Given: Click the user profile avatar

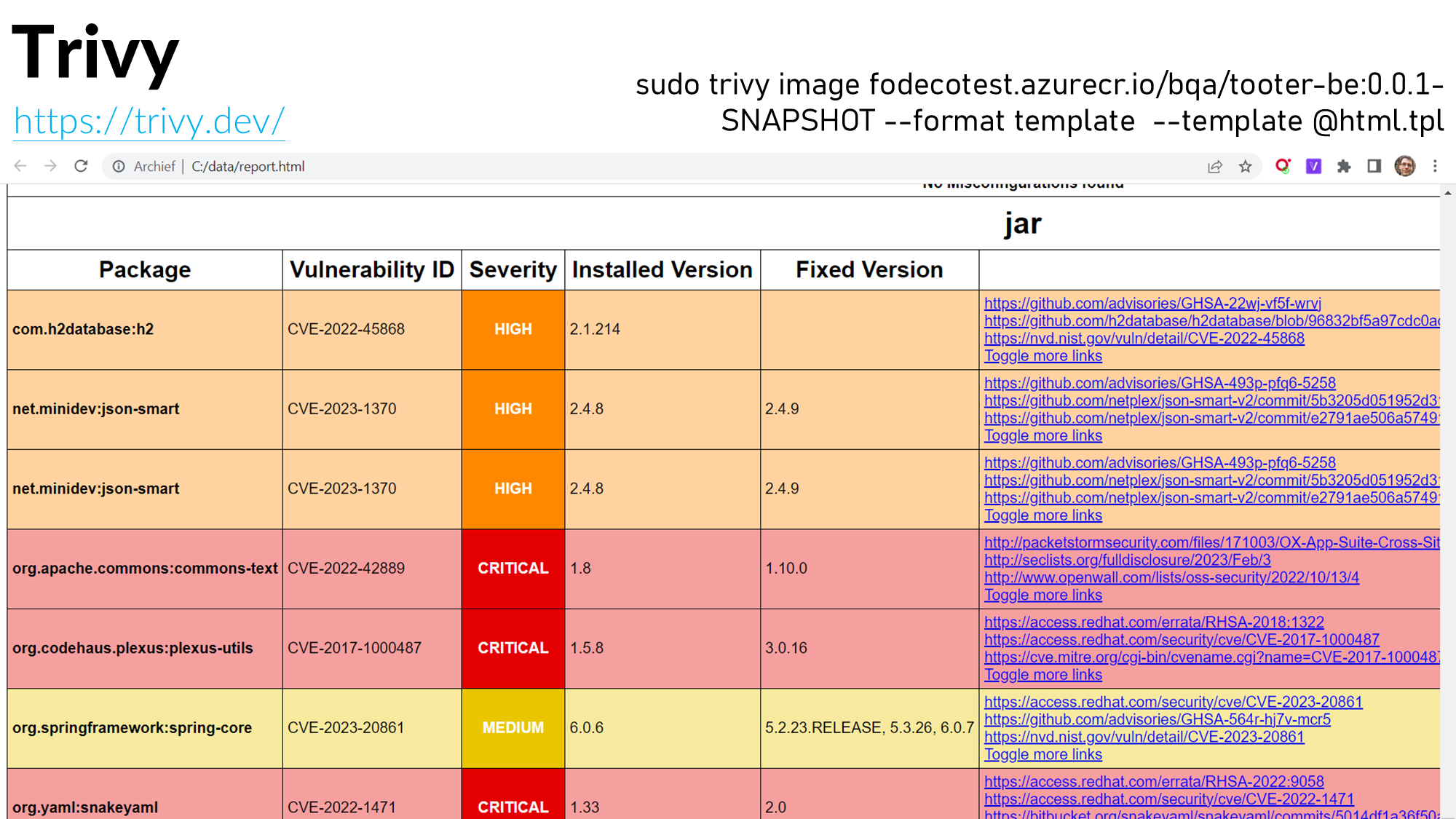Looking at the screenshot, I should [1404, 167].
